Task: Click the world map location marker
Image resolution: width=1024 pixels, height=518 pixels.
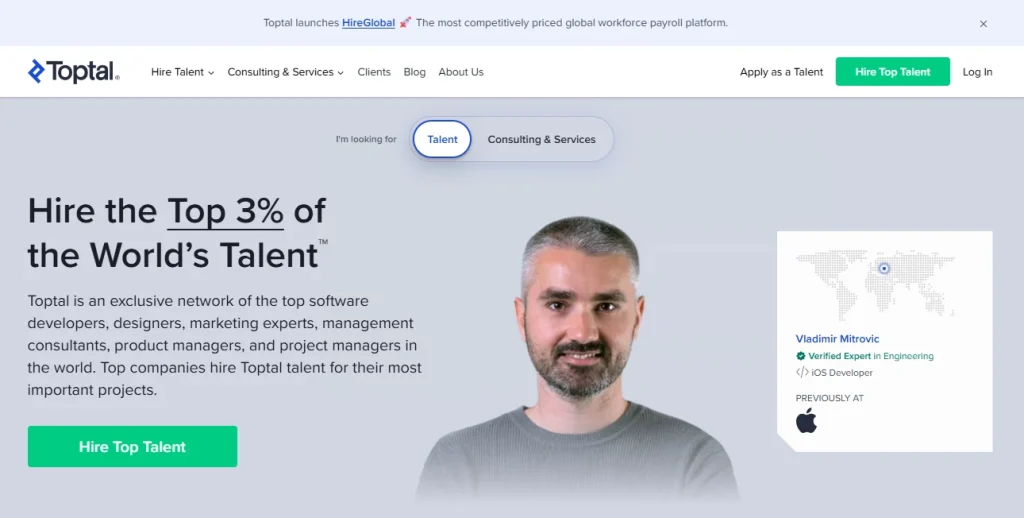Action: (x=884, y=268)
